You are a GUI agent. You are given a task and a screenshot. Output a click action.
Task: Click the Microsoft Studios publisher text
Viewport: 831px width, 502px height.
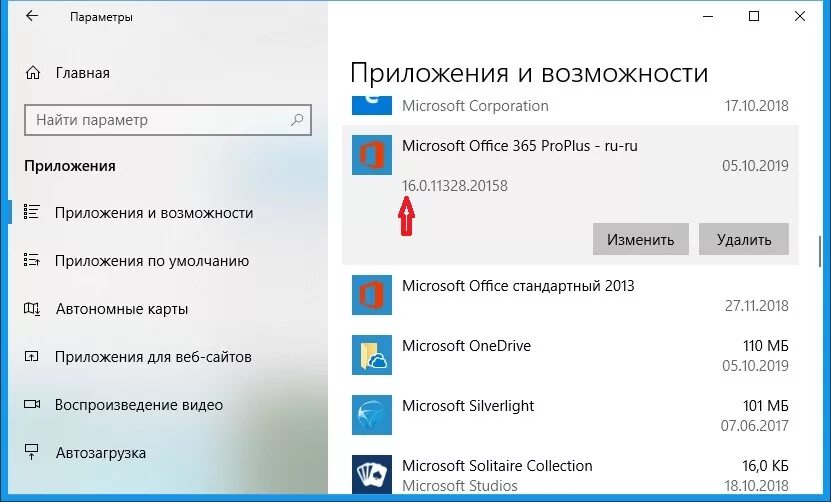pos(459,485)
